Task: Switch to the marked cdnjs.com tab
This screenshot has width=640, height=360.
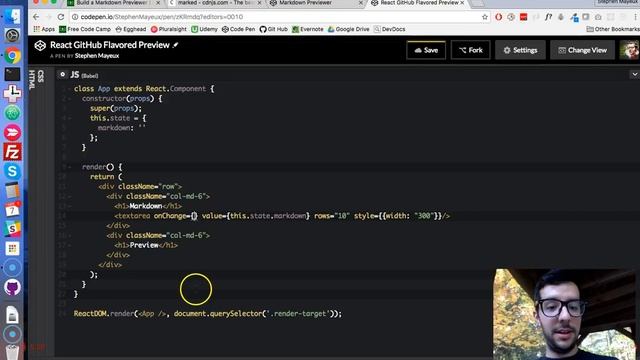Action: (216, 3)
